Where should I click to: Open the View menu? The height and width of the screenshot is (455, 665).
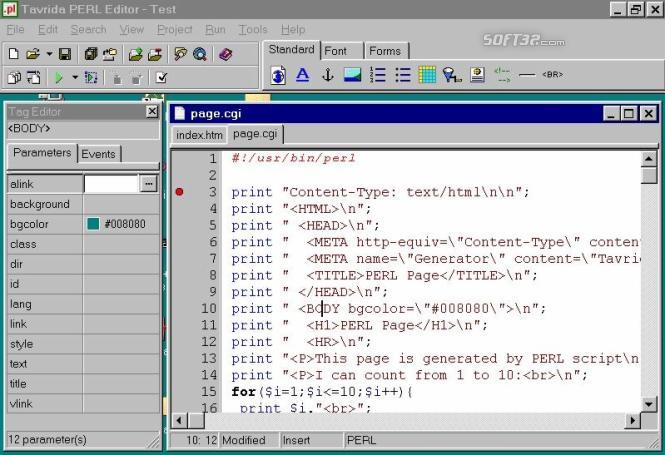(x=131, y=30)
